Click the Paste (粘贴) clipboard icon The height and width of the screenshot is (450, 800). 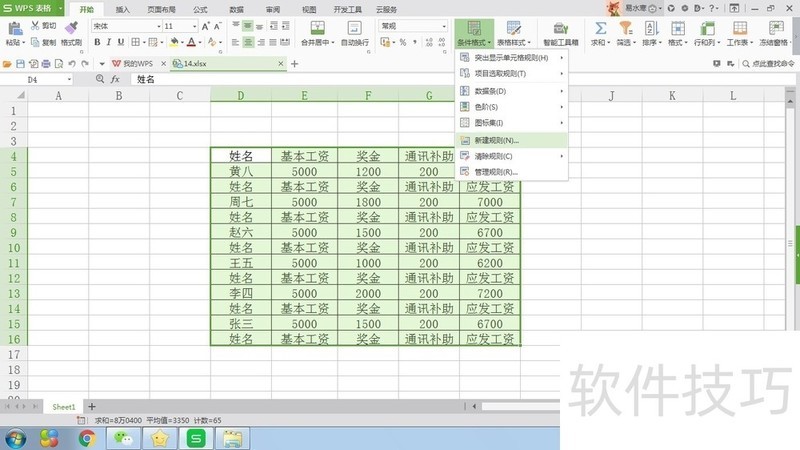pyautogui.click(x=14, y=29)
